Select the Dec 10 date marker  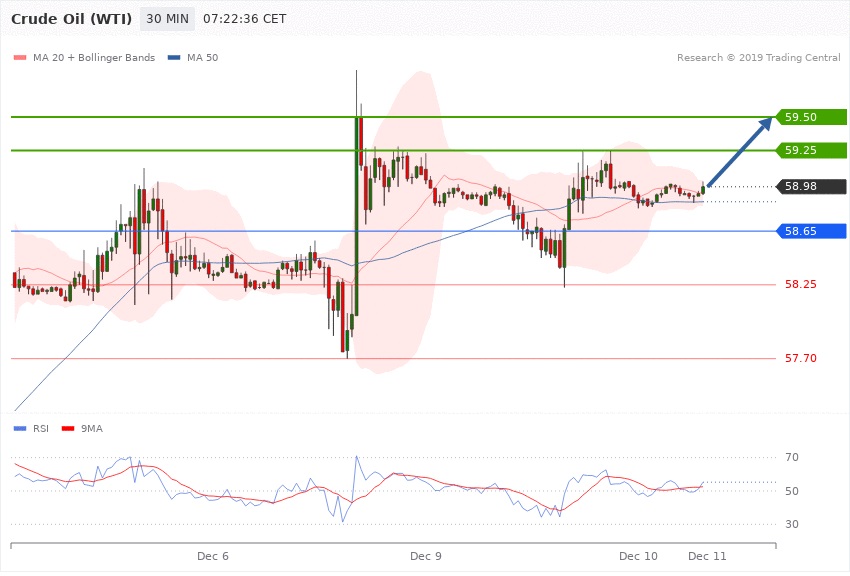coord(638,555)
